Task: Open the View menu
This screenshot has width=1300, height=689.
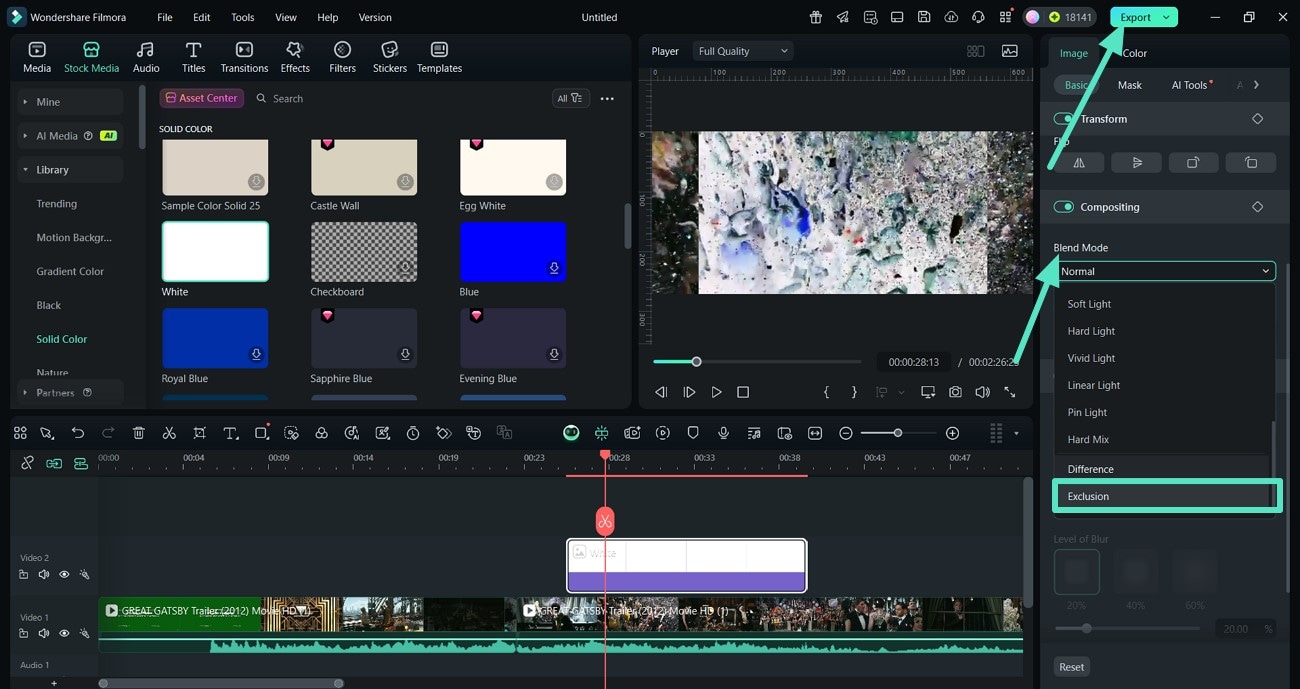Action: pyautogui.click(x=286, y=17)
